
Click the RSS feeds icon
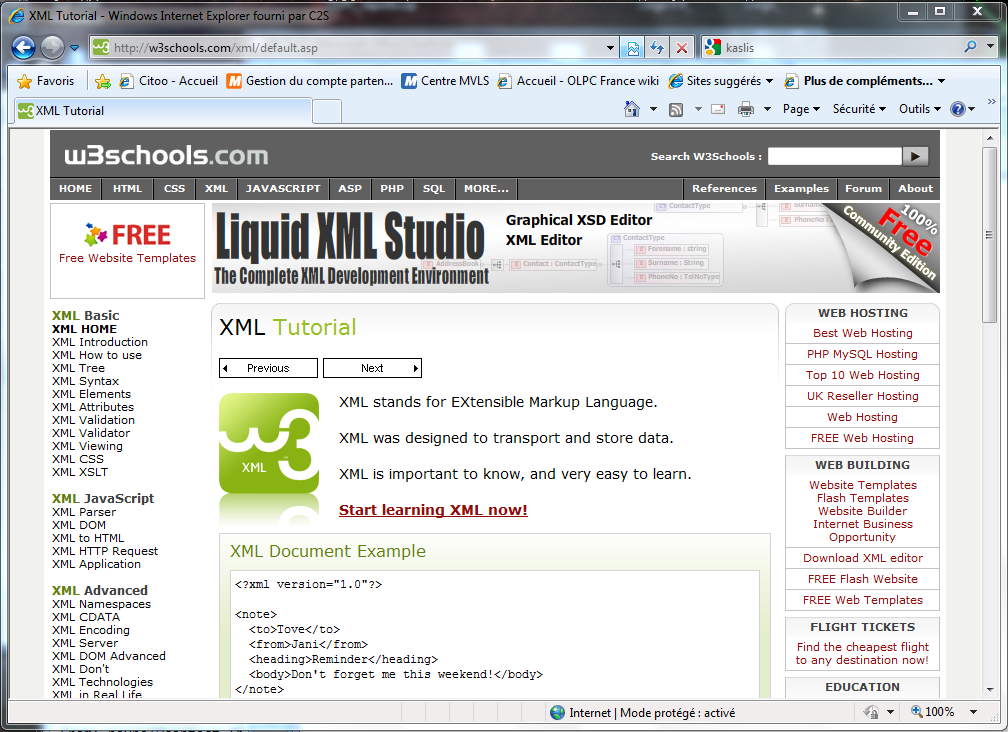(676, 109)
